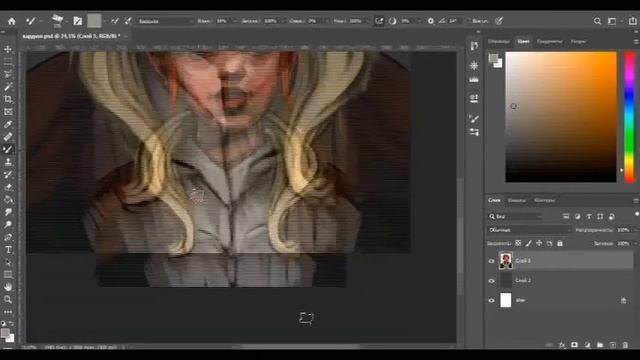This screenshot has width=640, height=360.
Task: Open the Layers panel options menu
Action: pos(636,200)
